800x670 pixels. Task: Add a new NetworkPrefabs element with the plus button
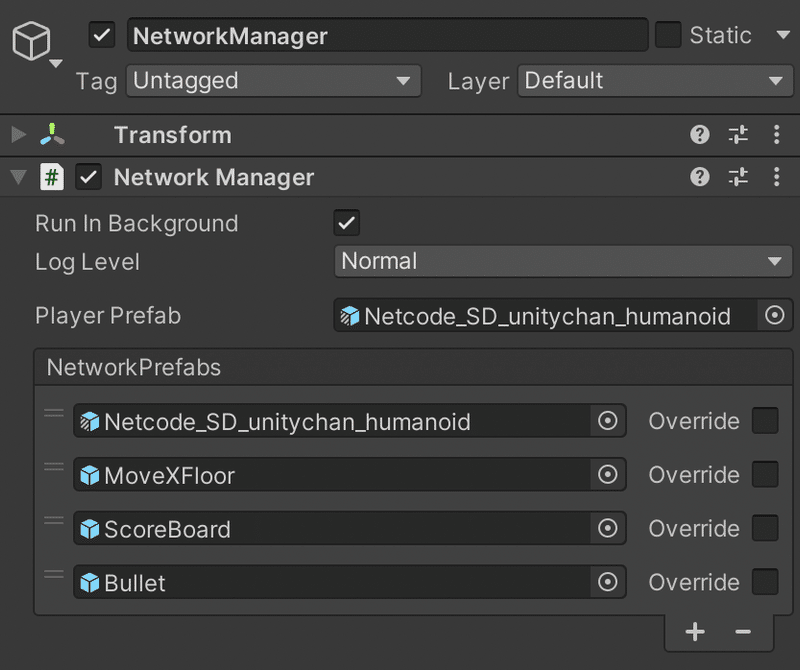point(696,632)
